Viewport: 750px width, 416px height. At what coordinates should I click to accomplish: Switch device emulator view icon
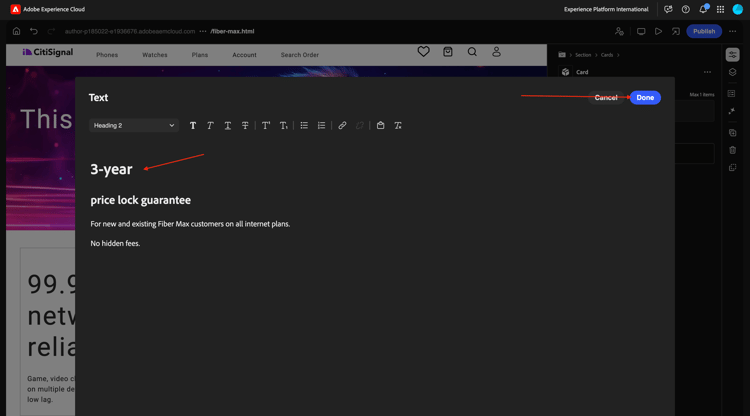(x=641, y=31)
